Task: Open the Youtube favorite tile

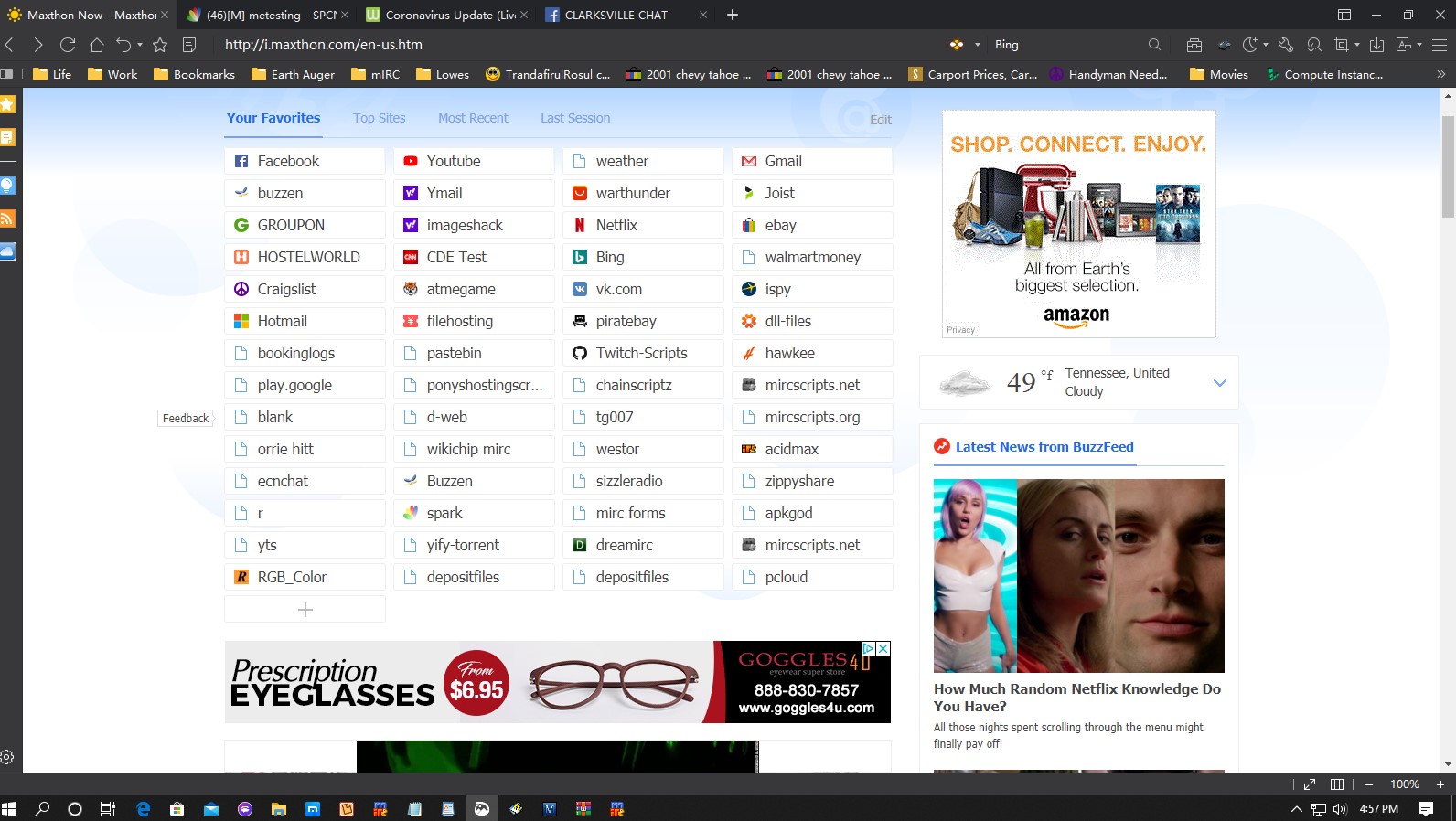Action: [474, 161]
